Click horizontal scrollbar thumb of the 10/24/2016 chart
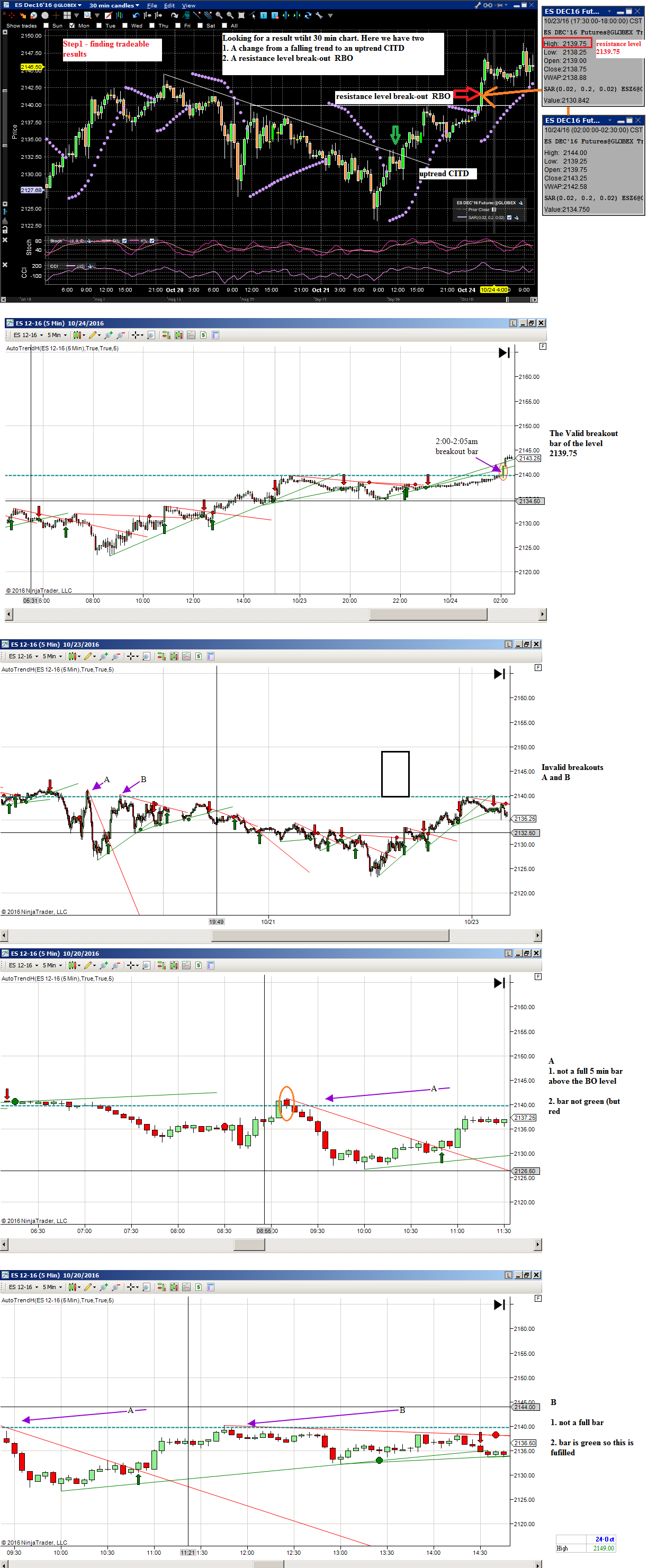The image size is (648, 1568). coord(428,614)
